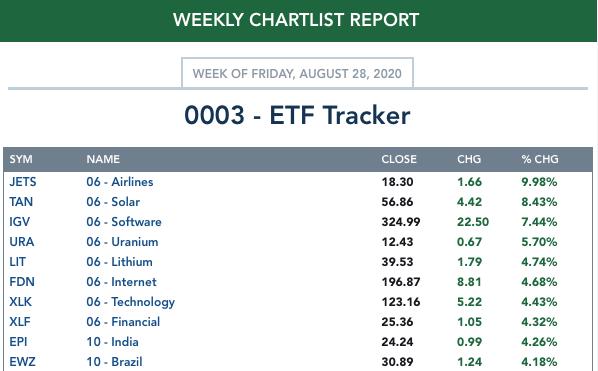Open the EPI symbol link
Image resolution: width=598 pixels, height=371 pixels.
(18, 342)
